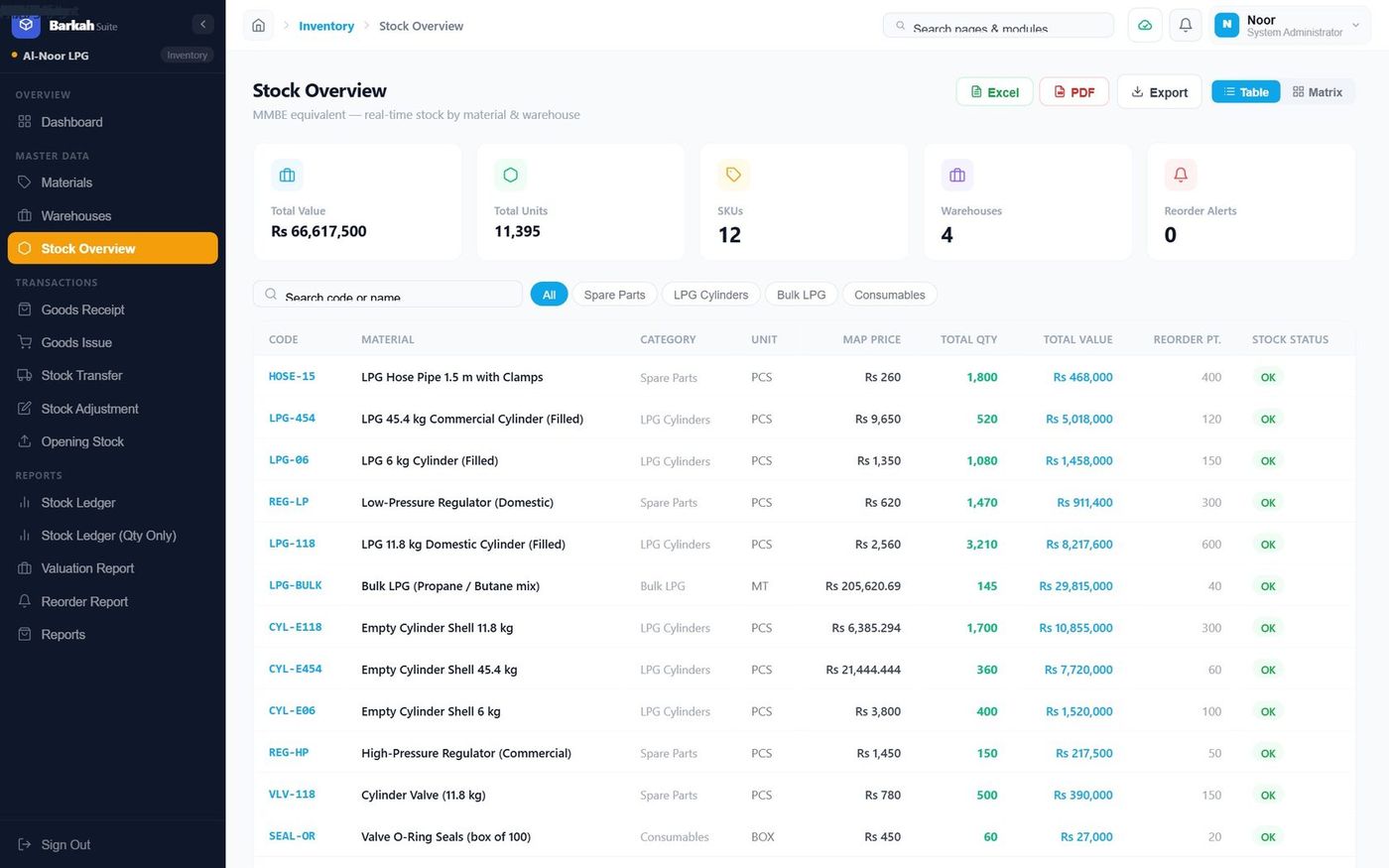Export the stock list to Excel
Image resolution: width=1389 pixels, height=868 pixels.
tap(994, 92)
